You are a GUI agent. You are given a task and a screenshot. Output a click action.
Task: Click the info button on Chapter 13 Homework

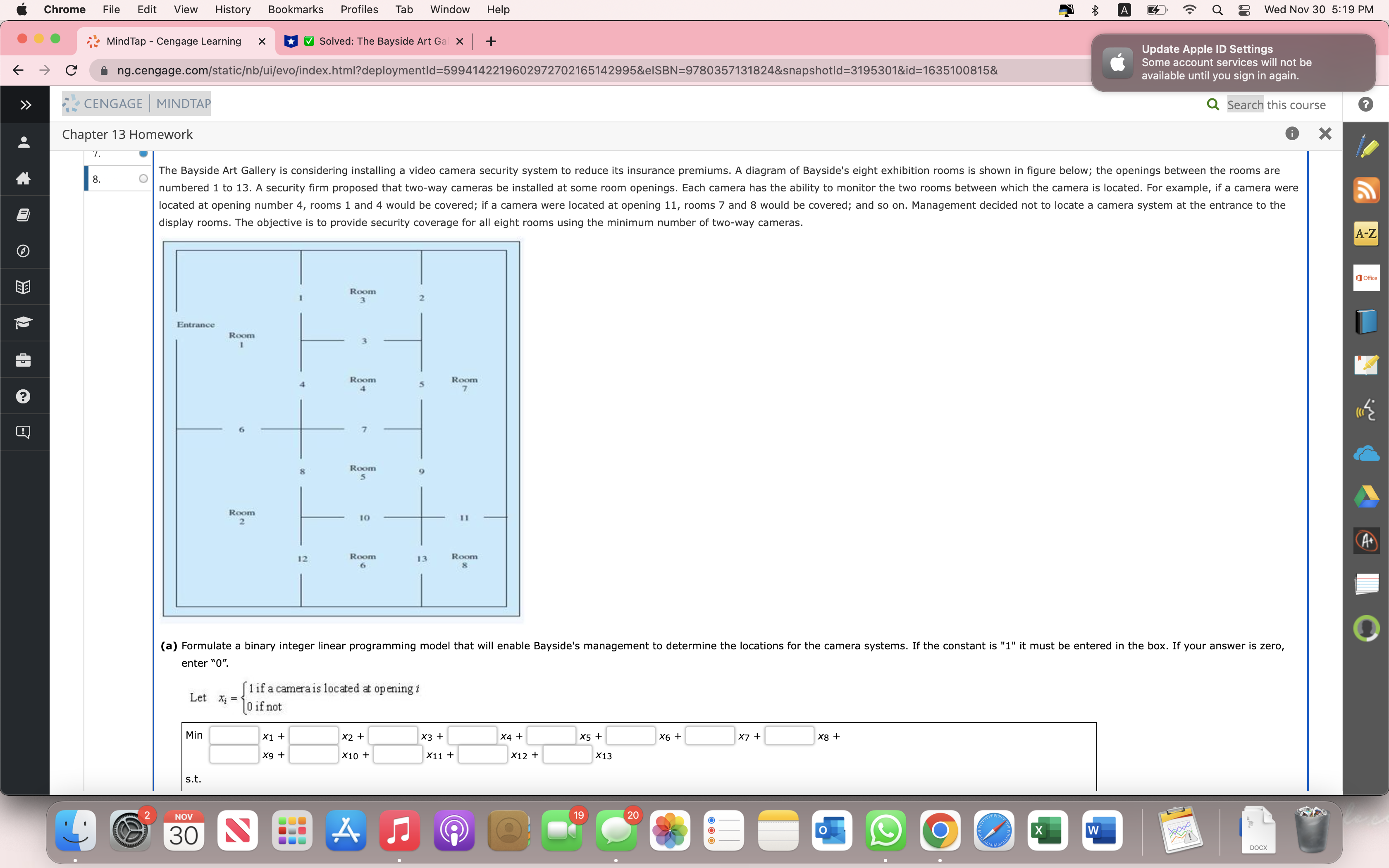(1293, 134)
